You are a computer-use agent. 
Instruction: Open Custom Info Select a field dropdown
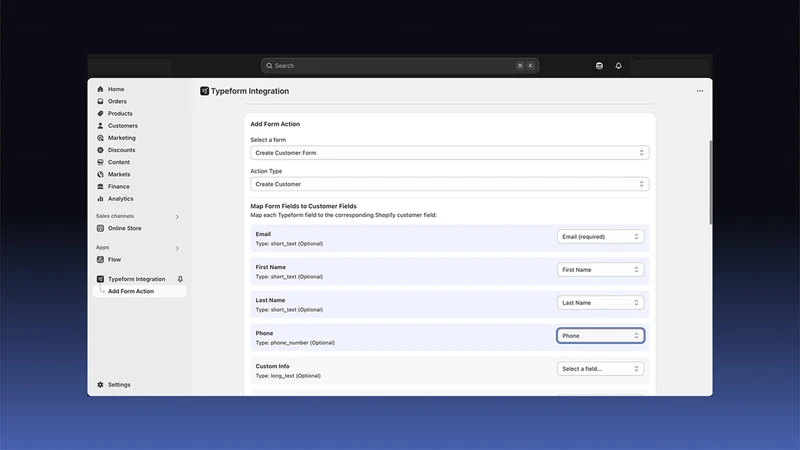point(601,368)
